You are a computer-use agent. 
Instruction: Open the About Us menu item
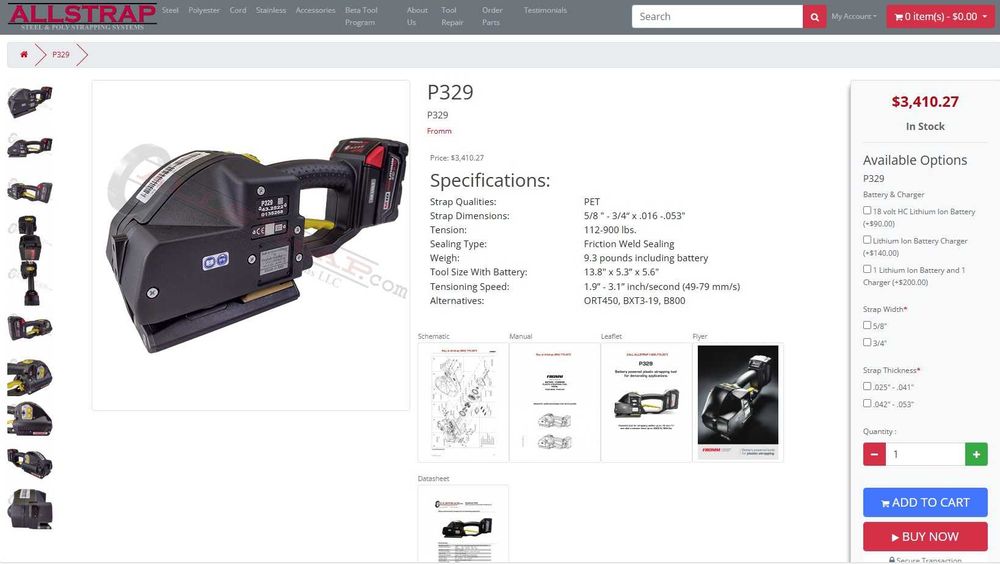point(417,17)
